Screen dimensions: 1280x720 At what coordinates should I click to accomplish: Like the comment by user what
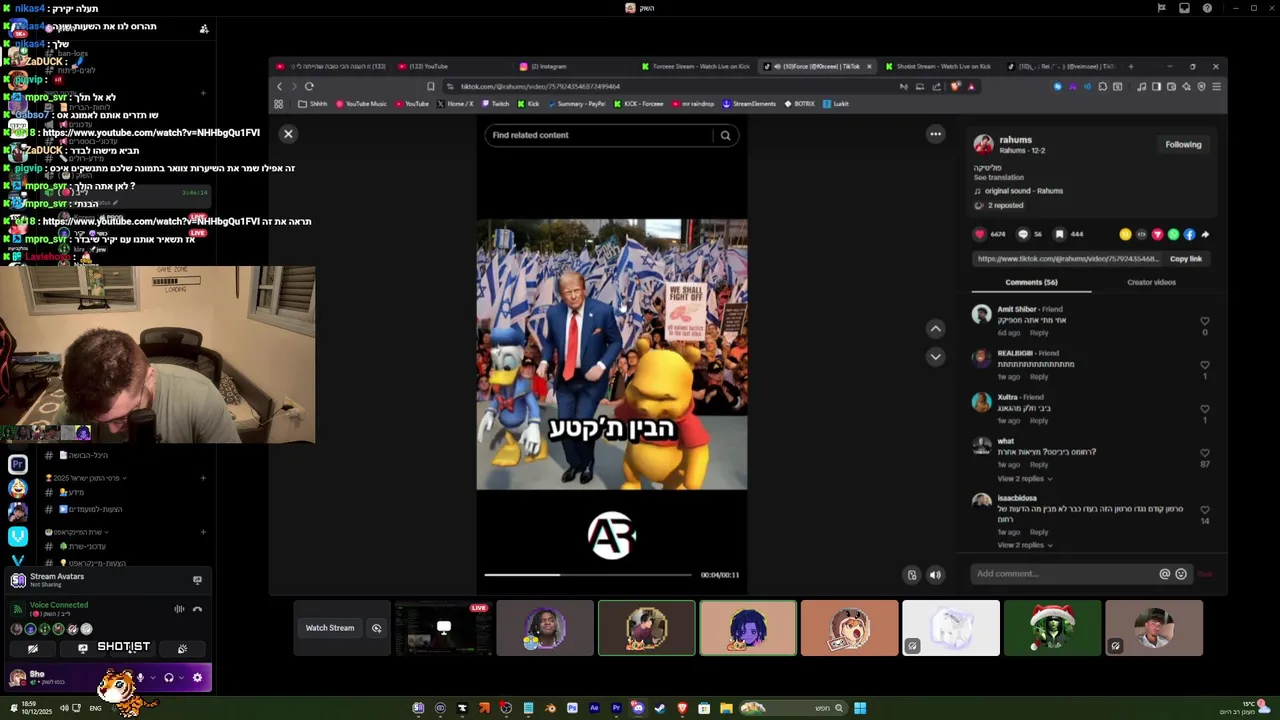(1204, 453)
